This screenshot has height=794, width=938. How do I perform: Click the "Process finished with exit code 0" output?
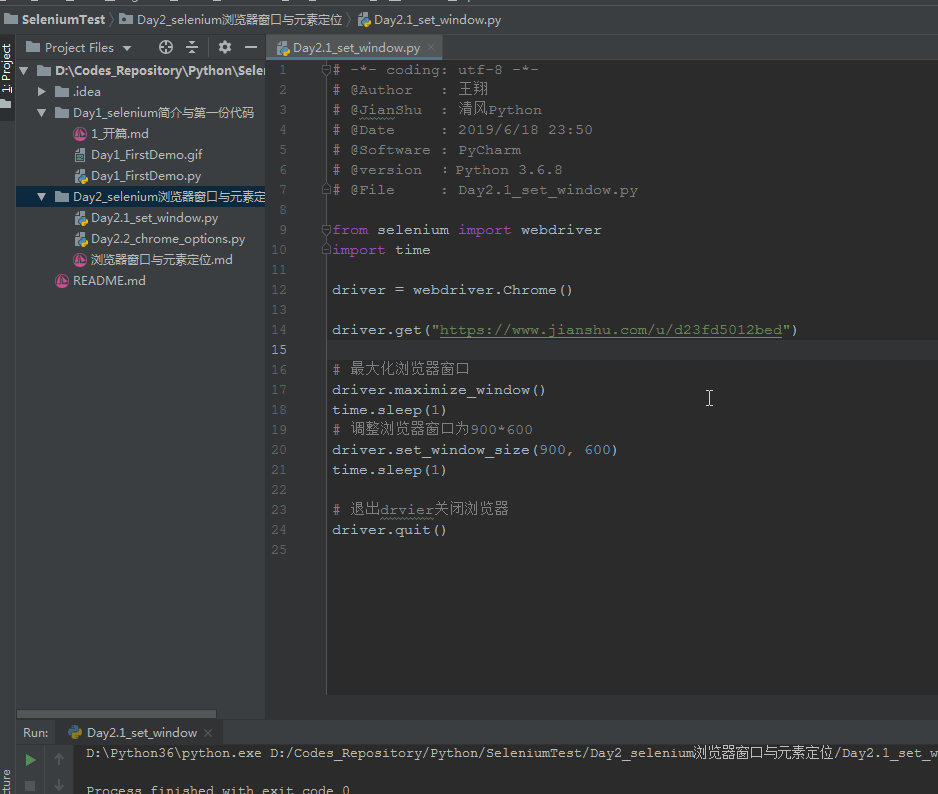pos(218,789)
